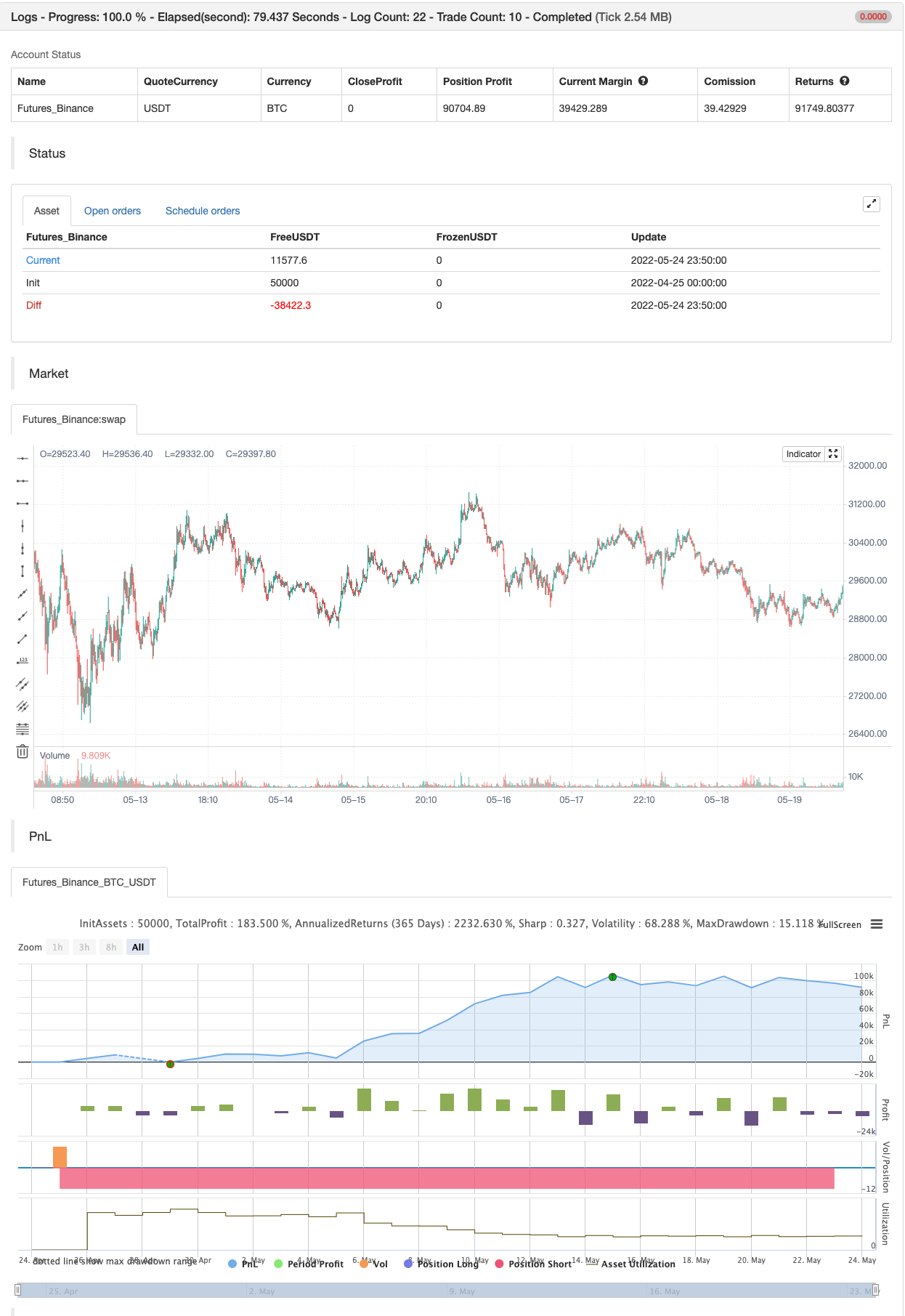Image resolution: width=905 pixels, height=1316 pixels.
Task: Click the left handle of range navigator
Action: (18, 1290)
